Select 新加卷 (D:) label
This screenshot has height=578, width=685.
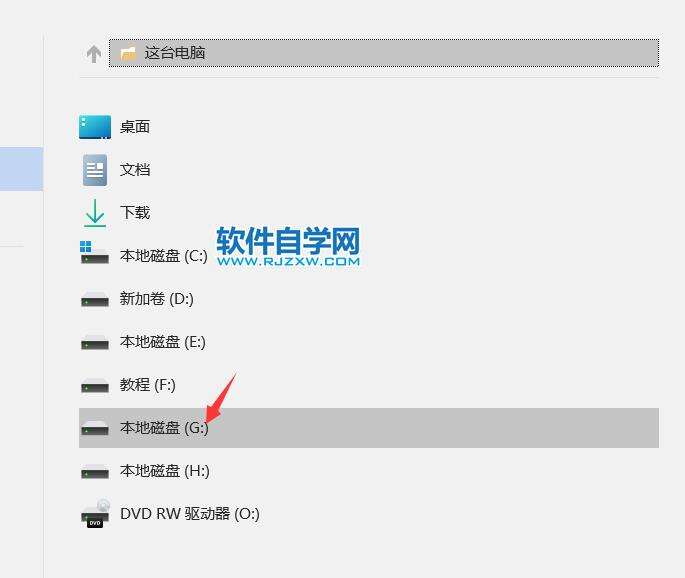(x=157, y=299)
